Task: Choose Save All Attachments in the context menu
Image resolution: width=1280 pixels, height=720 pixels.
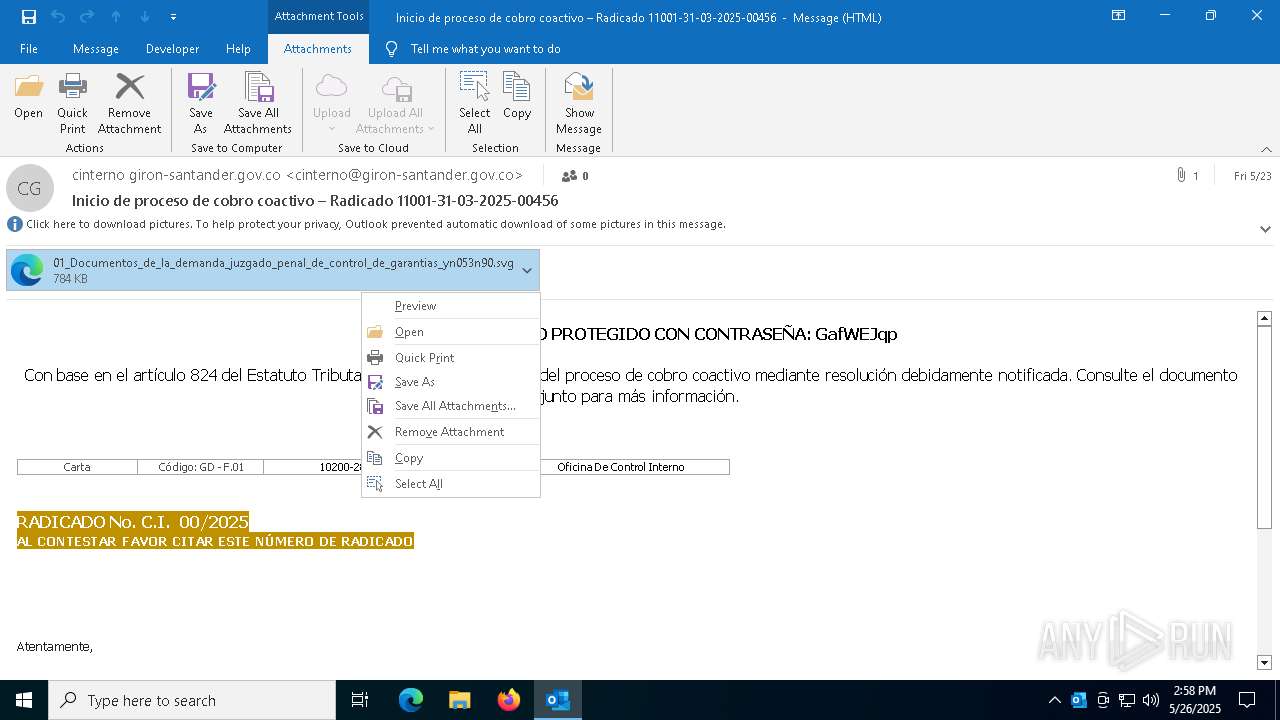Action: click(451, 406)
